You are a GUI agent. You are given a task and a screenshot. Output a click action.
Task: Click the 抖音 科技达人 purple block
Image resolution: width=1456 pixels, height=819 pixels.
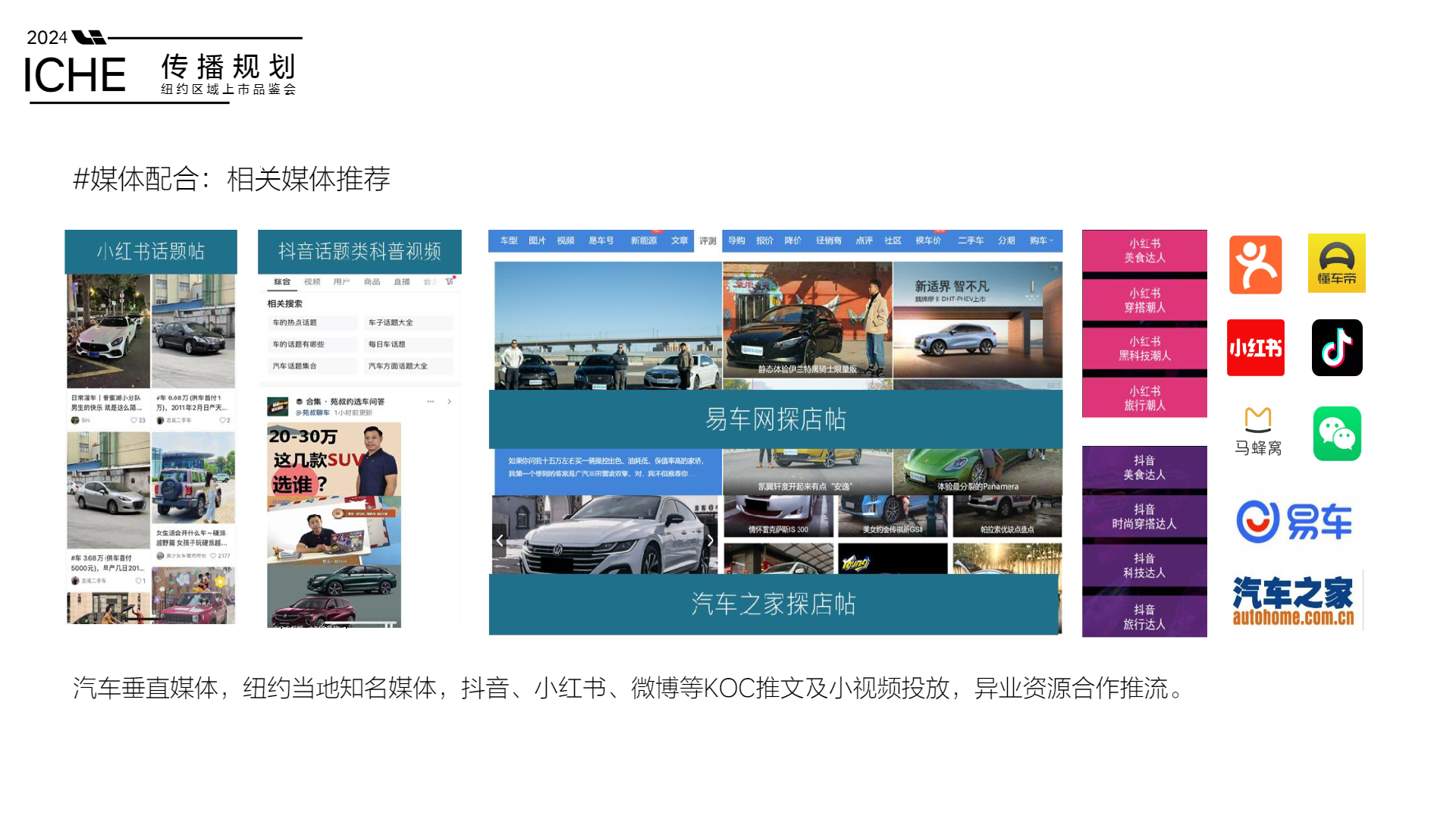[1144, 566]
